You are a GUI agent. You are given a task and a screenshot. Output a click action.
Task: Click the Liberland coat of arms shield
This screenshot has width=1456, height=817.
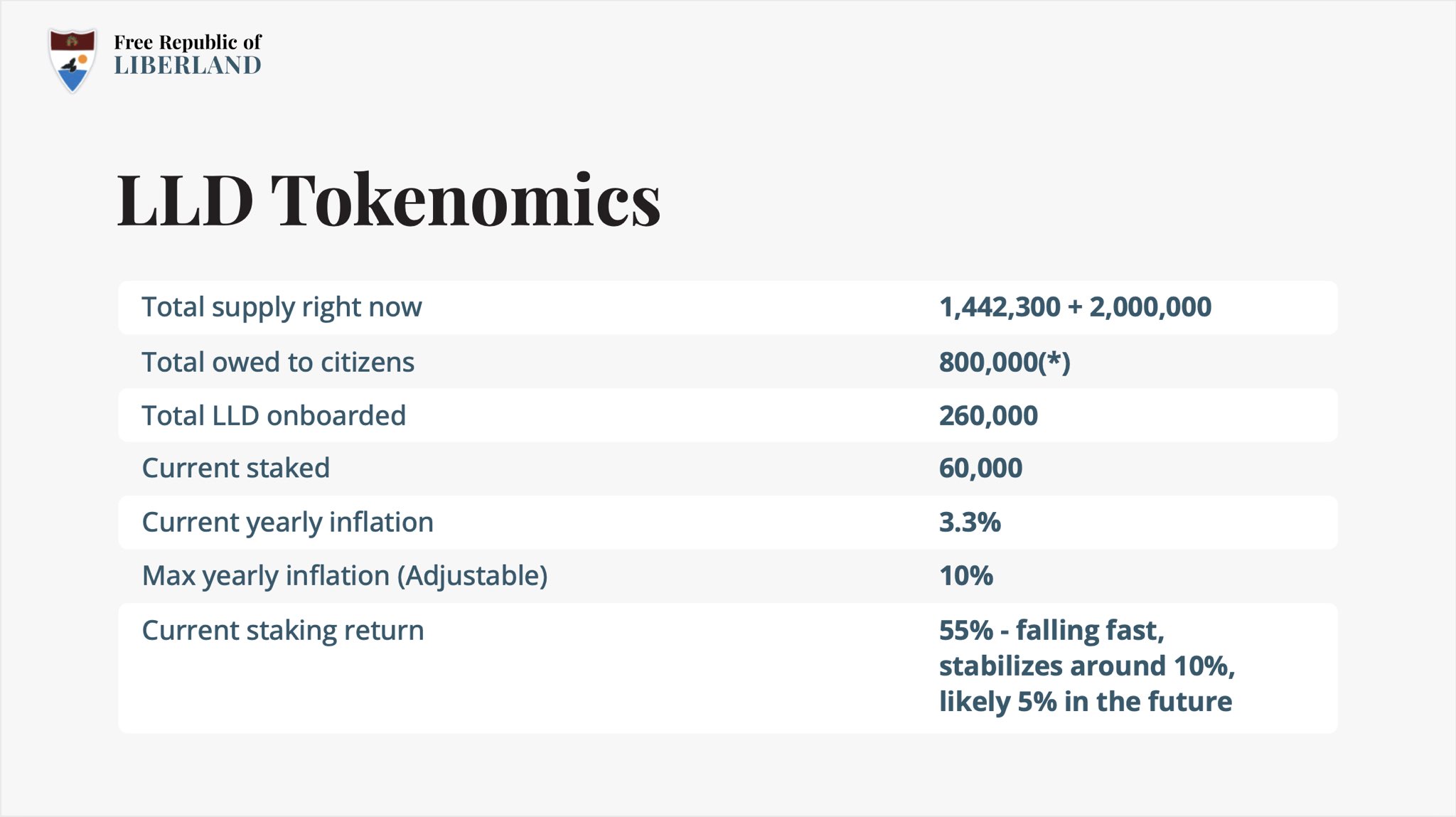pyautogui.click(x=72, y=60)
